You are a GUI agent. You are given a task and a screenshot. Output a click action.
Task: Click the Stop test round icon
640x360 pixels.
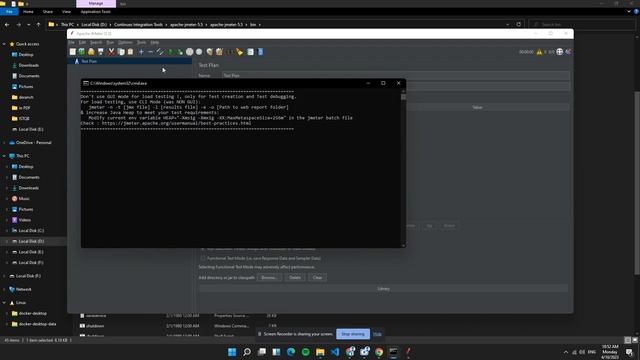point(189,52)
